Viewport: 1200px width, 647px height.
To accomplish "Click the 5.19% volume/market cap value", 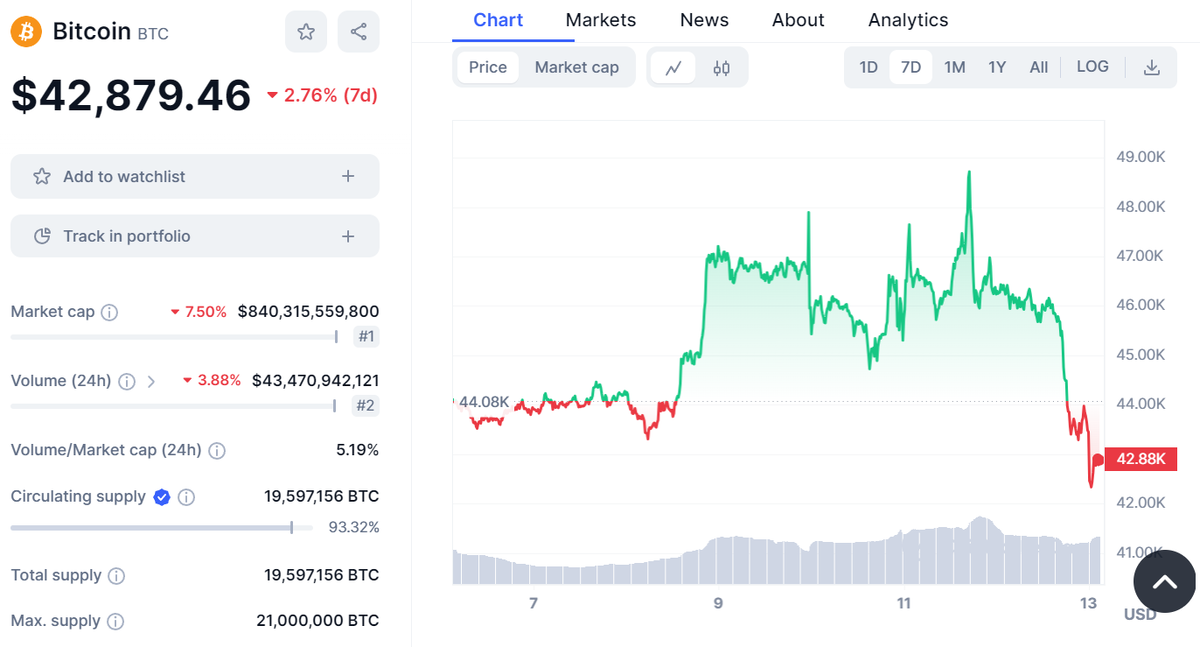I will (358, 450).
